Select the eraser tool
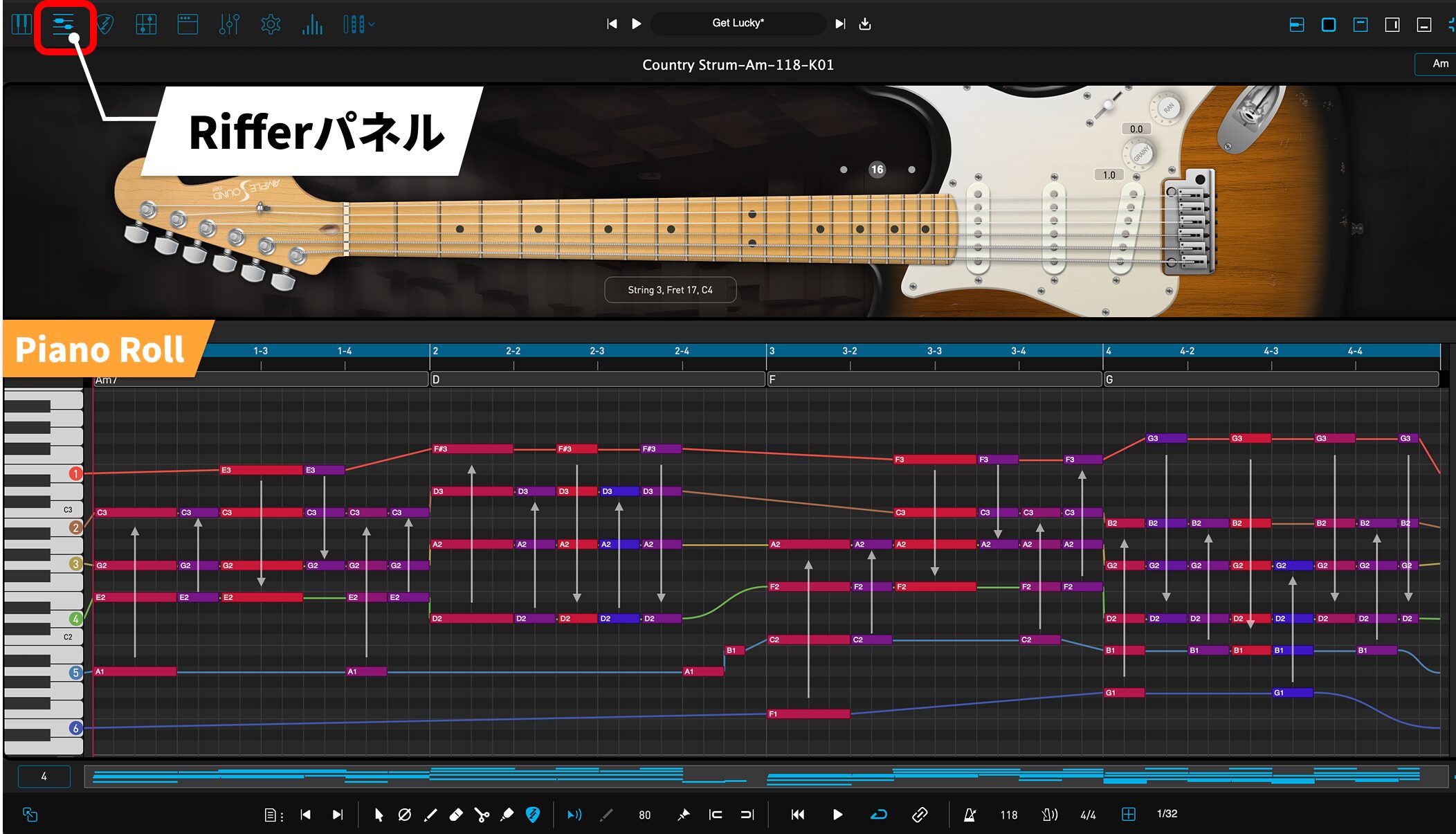This screenshot has height=834, width=1456. (x=456, y=815)
